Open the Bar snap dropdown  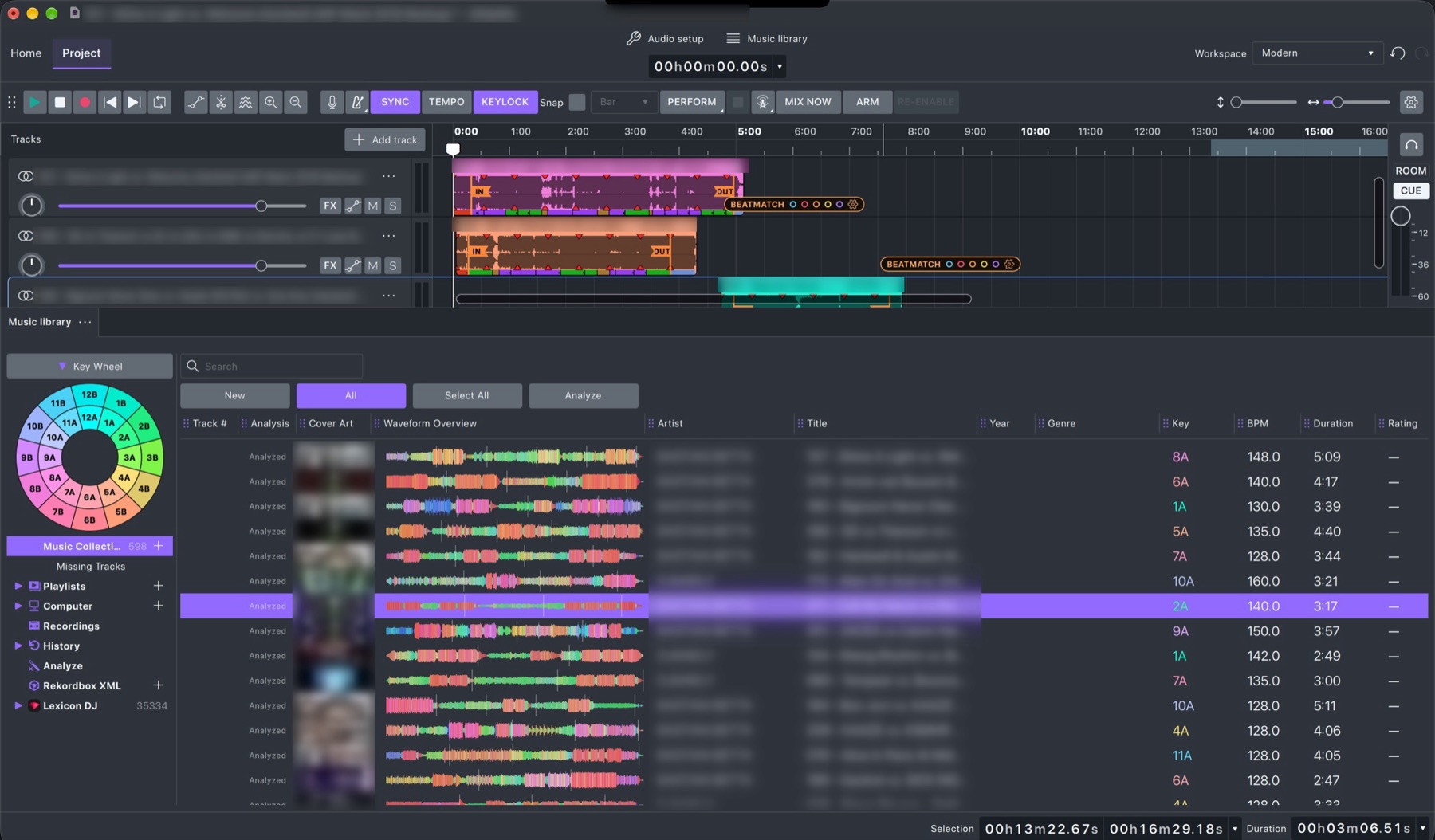[623, 102]
